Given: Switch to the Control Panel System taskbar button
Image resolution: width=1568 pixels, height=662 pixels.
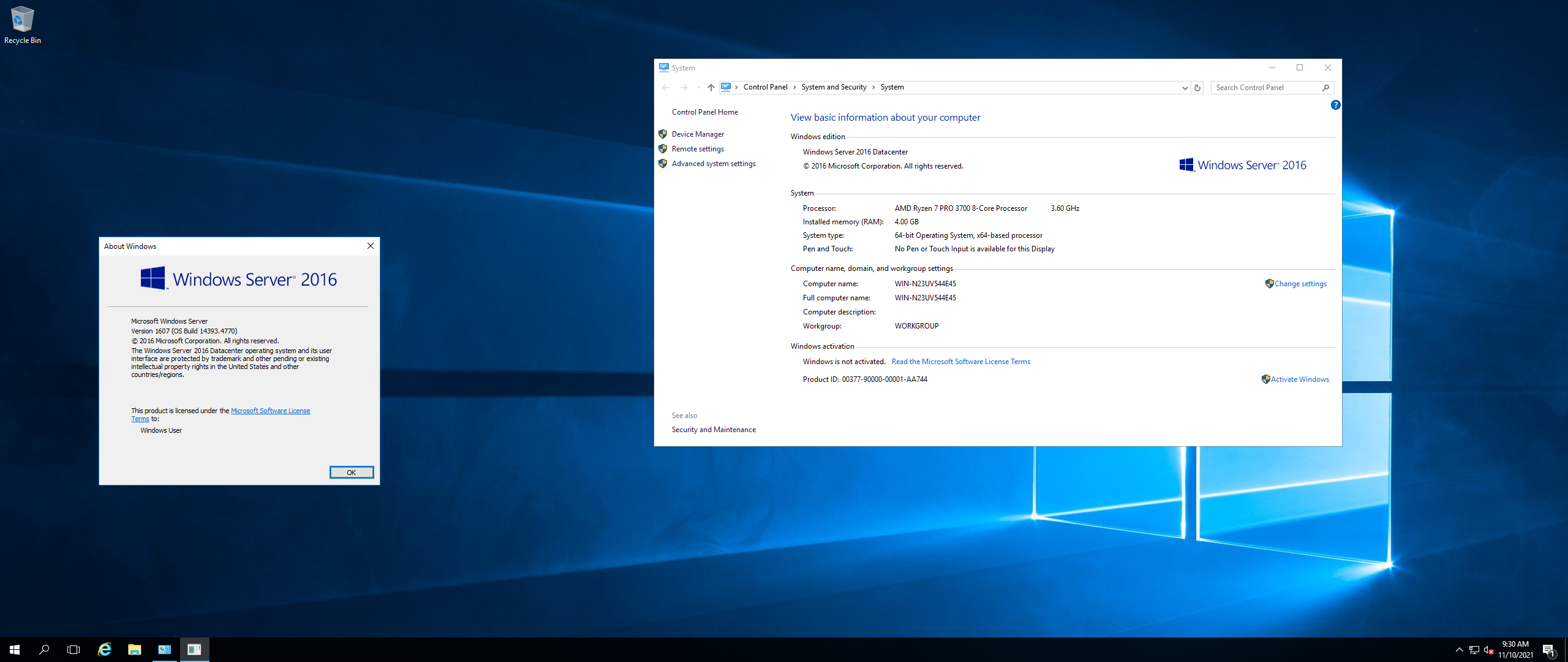Looking at the screenshot, I should 165,650.
